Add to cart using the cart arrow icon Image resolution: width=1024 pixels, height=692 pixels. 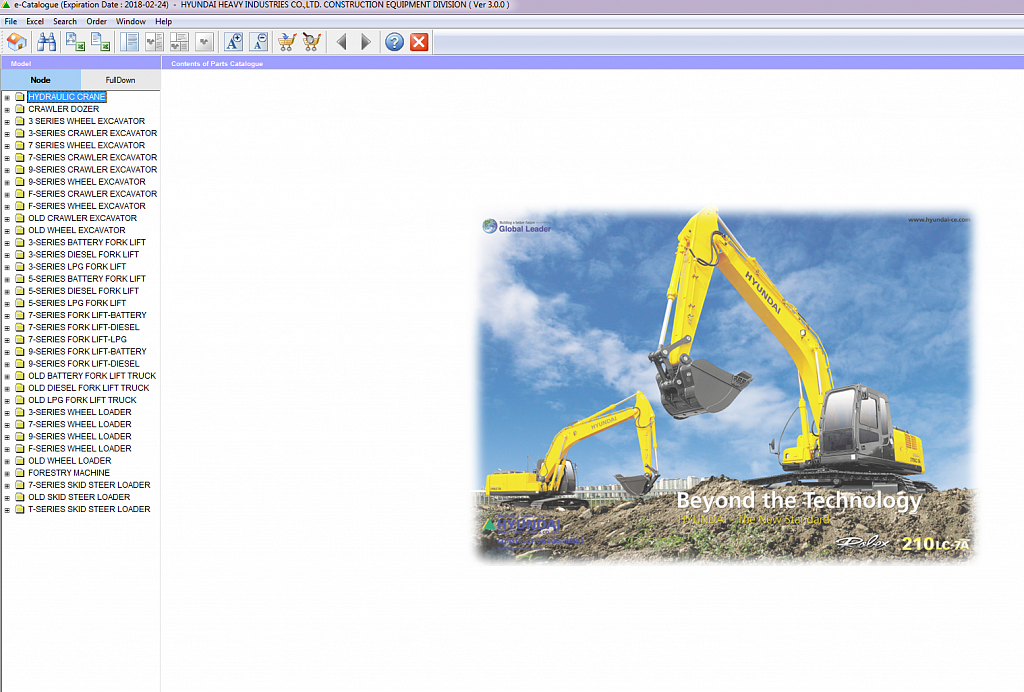click(287, 42)
